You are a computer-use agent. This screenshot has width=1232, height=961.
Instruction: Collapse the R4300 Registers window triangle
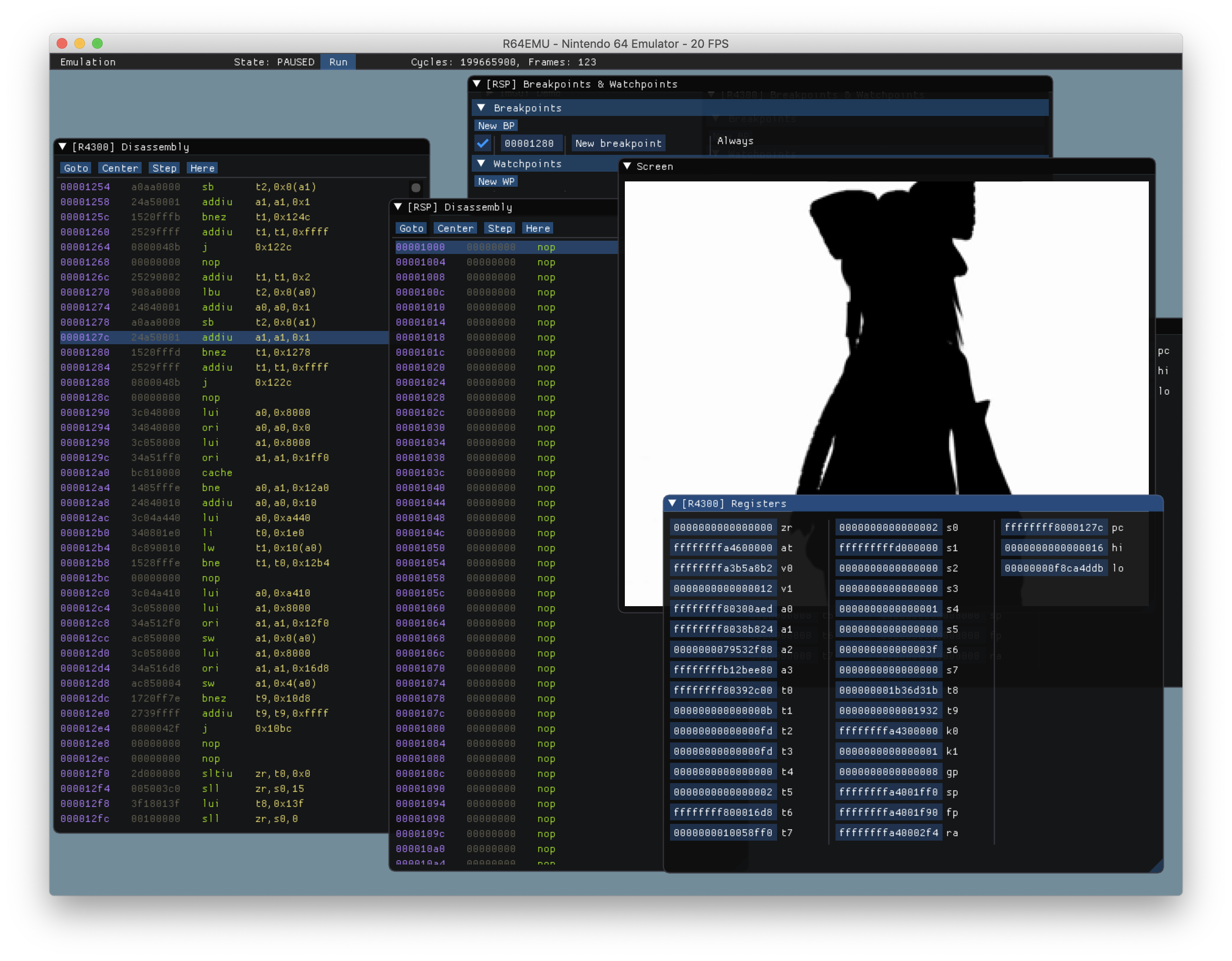click(x=672, y=503)
